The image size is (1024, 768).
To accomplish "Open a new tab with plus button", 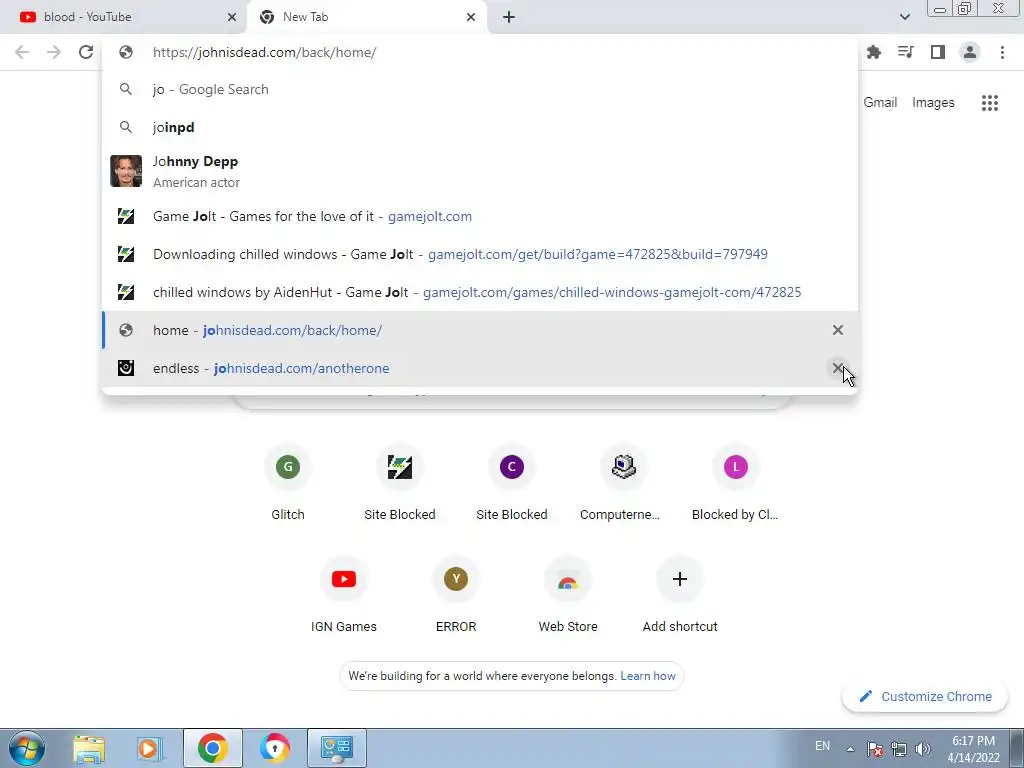I will [509, 17].
